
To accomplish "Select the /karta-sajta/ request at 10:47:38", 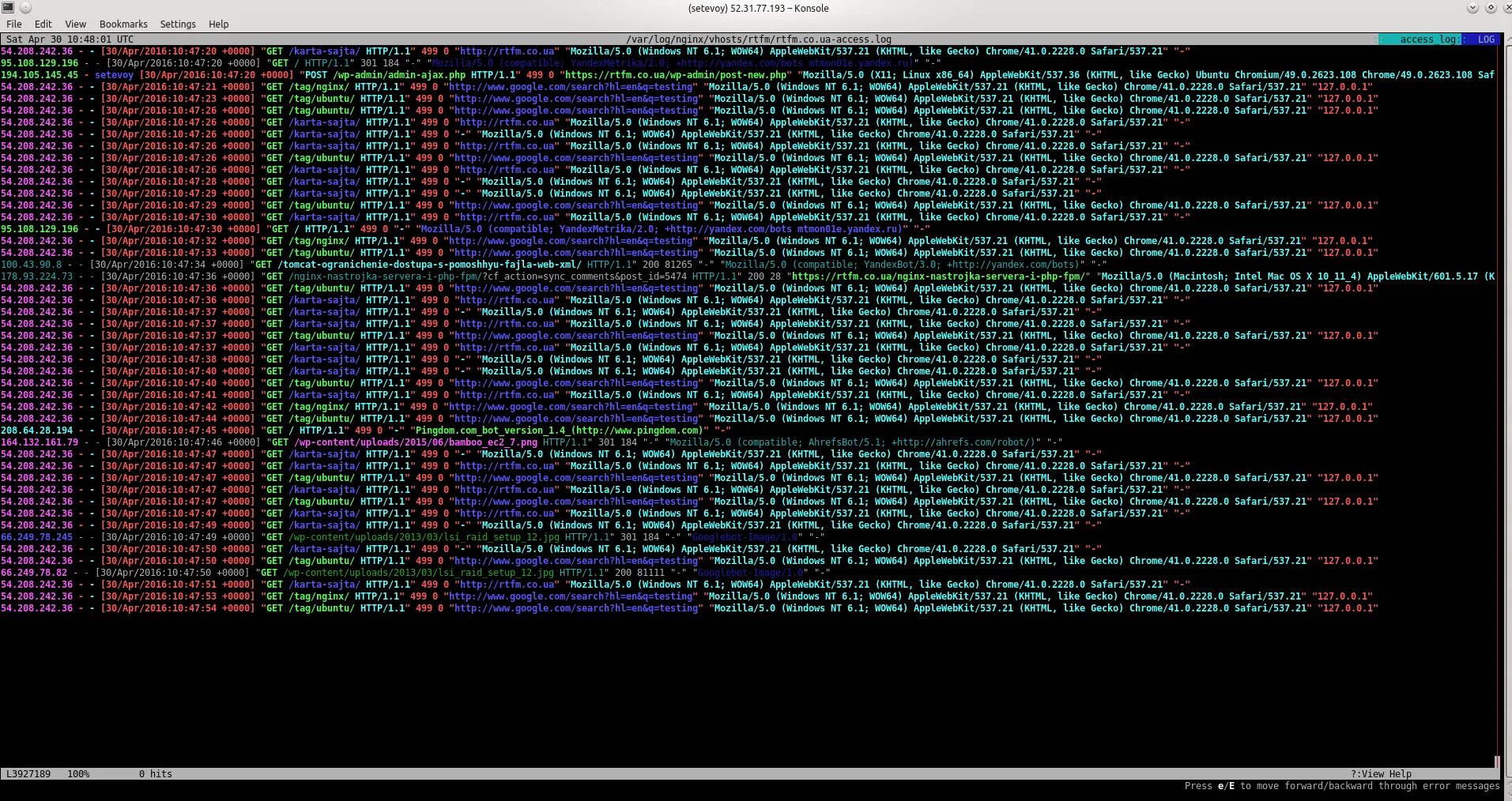I will tap(551, 359).
